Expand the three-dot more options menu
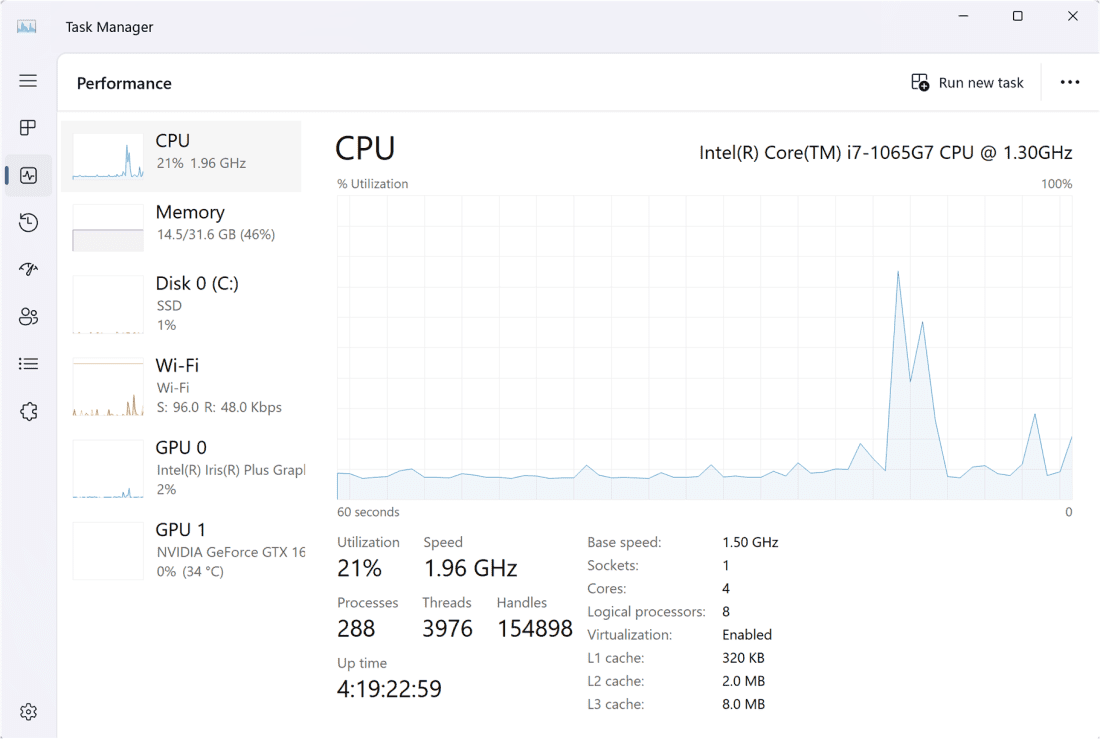Screen dimensions: 1100x739 pyautogui.click(x=1069, y=83)
